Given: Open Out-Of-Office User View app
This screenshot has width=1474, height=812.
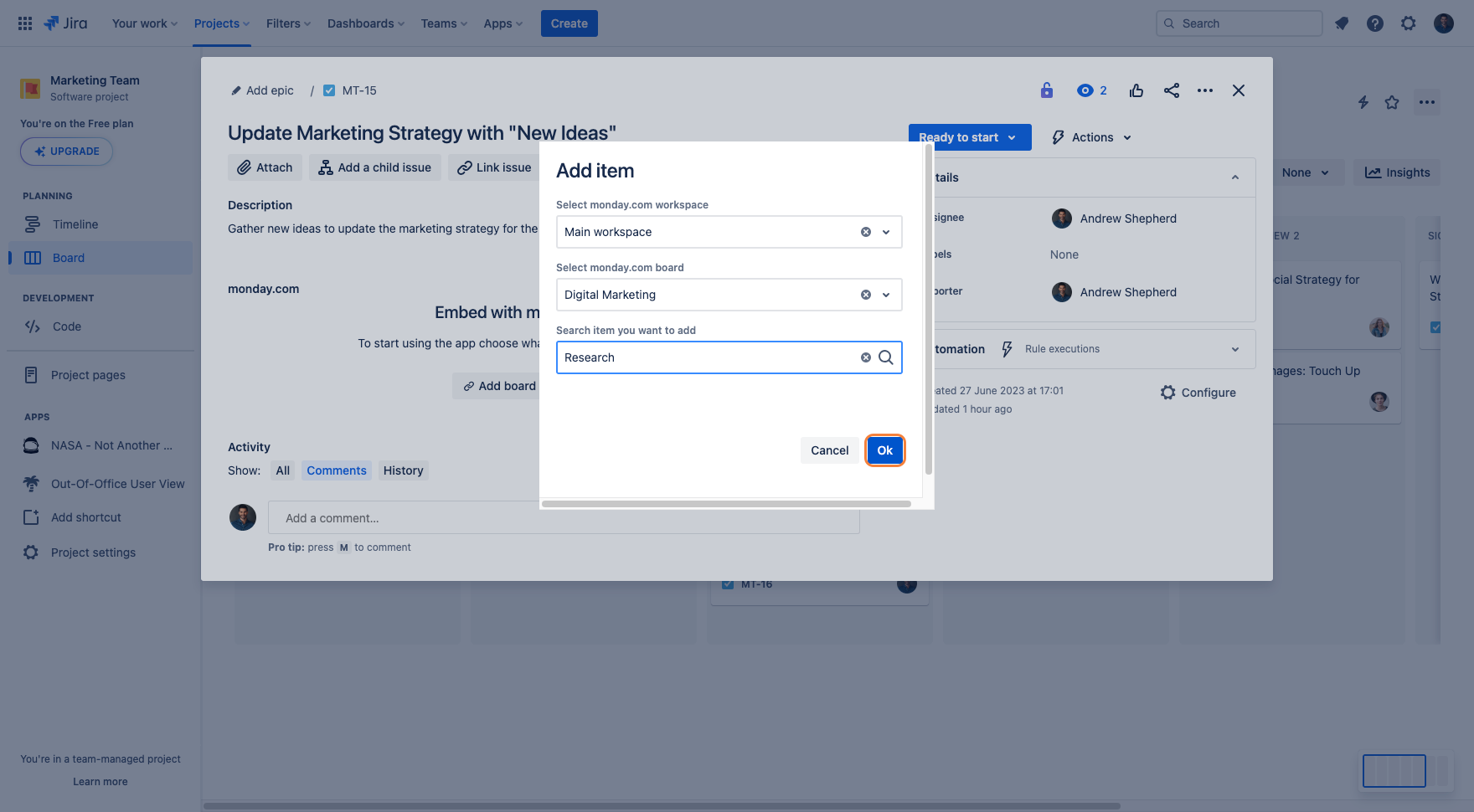Looking at the screenshot, I should pos(100,484).
